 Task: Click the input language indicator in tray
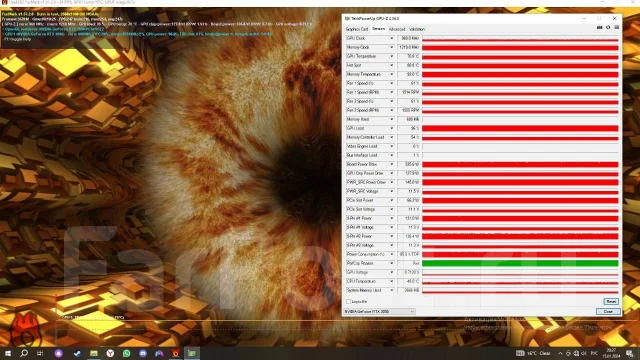(594, 353)
